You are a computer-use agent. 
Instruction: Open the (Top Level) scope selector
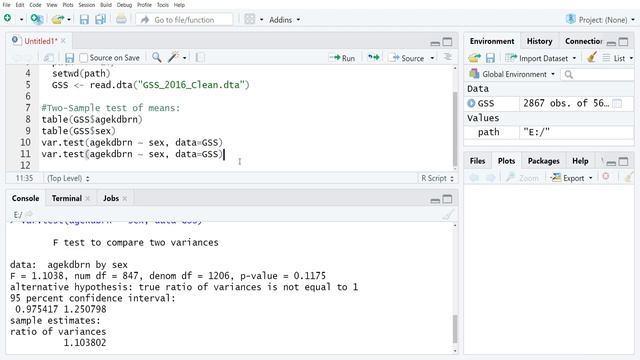pyautogui.click(x=68, y=178)
